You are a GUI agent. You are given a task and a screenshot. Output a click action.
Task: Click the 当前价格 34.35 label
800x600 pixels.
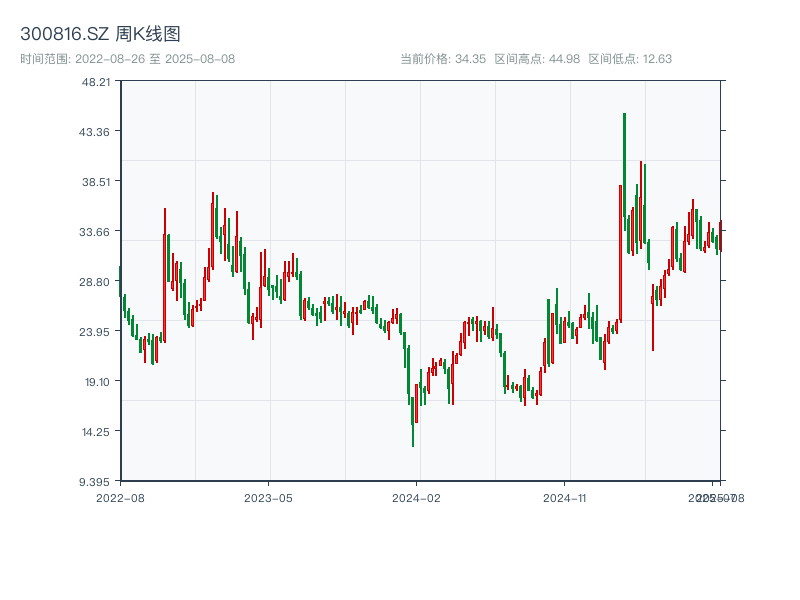(443, 59)
